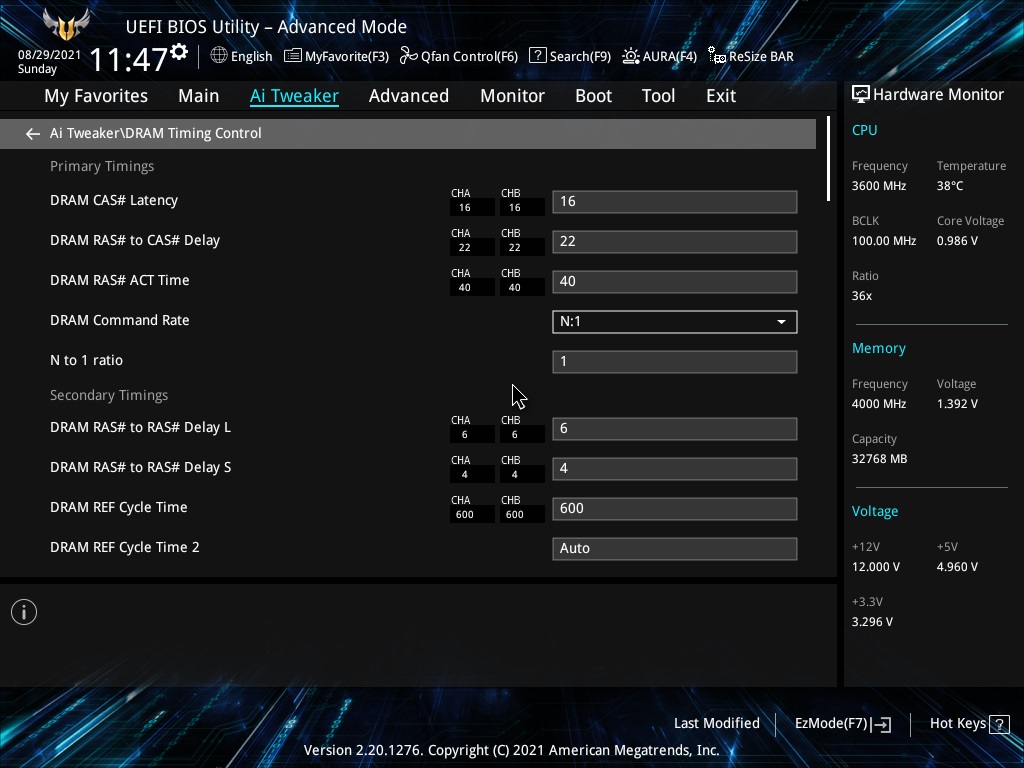
Task: Click the +5V reading 4.960 V
Action: pos(957,567)
